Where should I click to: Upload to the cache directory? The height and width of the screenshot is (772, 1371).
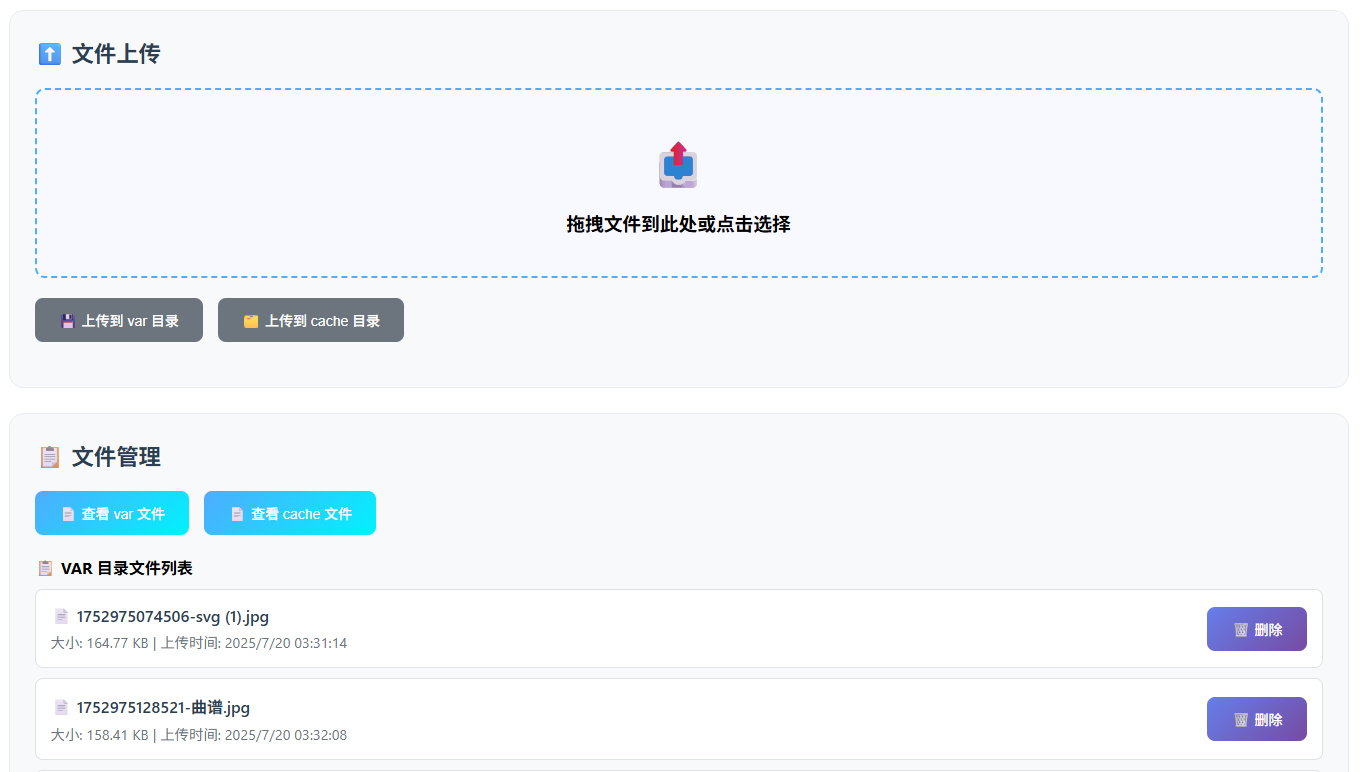pos(311,320)
